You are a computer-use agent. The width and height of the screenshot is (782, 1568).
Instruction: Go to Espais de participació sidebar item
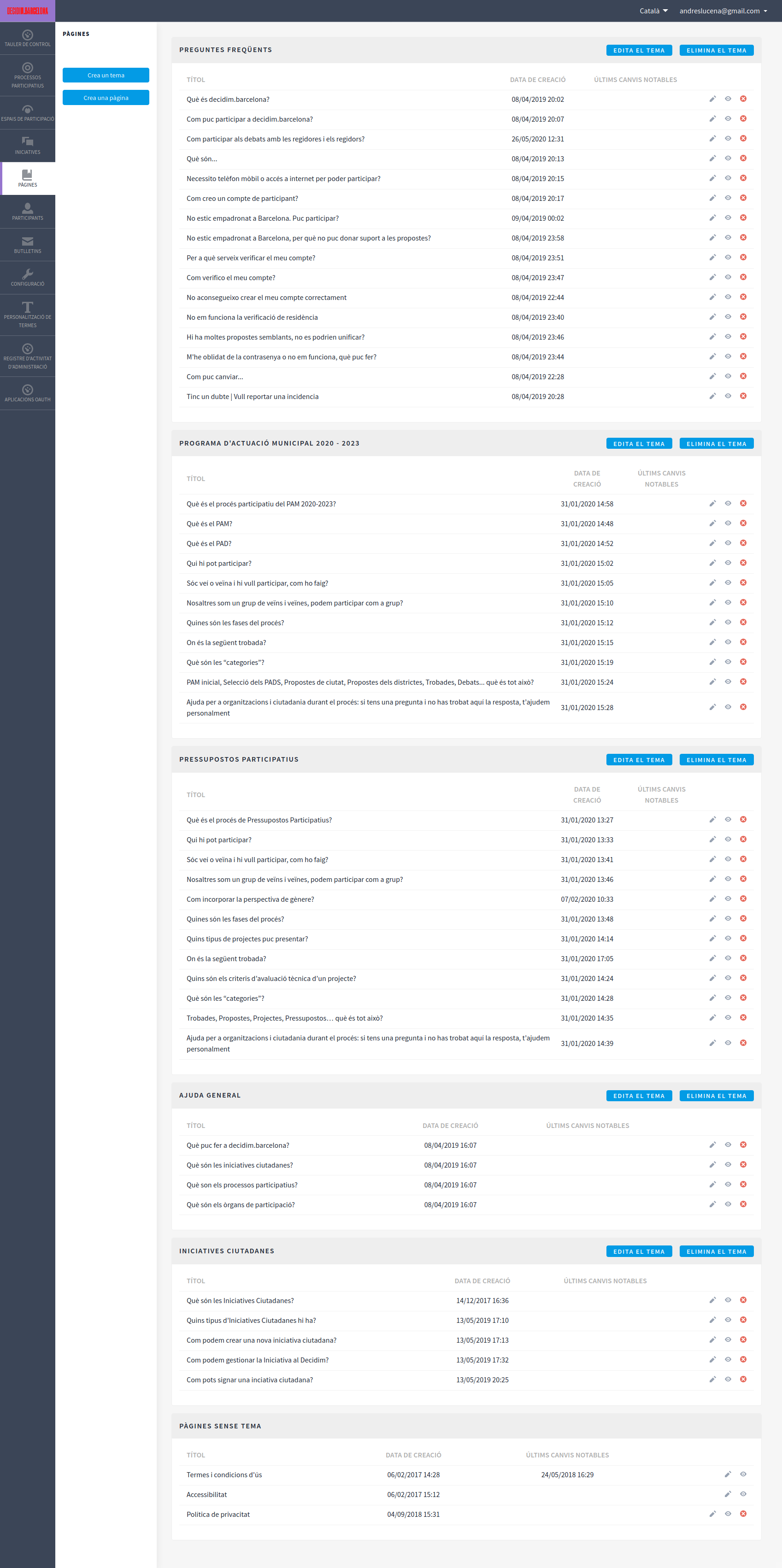tap(27, 112)
